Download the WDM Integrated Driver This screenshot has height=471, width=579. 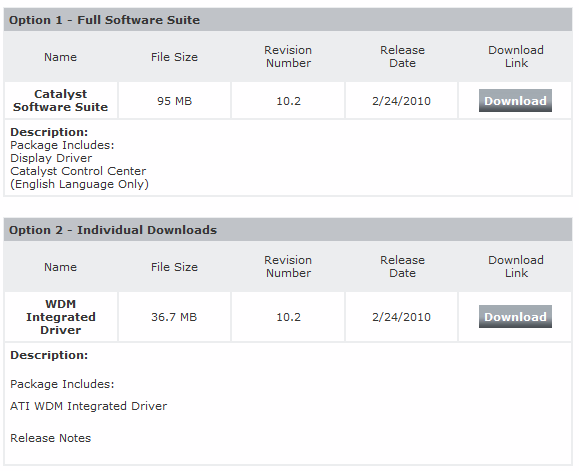[x=515, y=316]
